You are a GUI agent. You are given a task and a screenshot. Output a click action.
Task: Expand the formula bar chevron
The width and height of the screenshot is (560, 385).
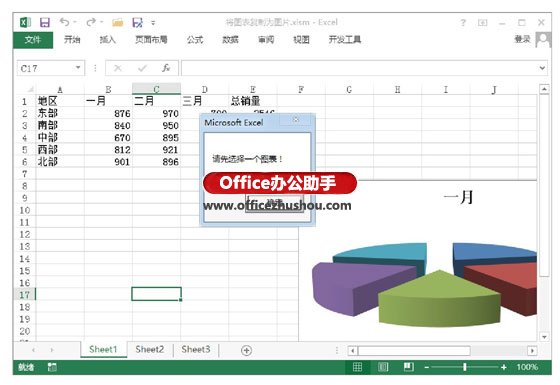[x=542, y=68]
